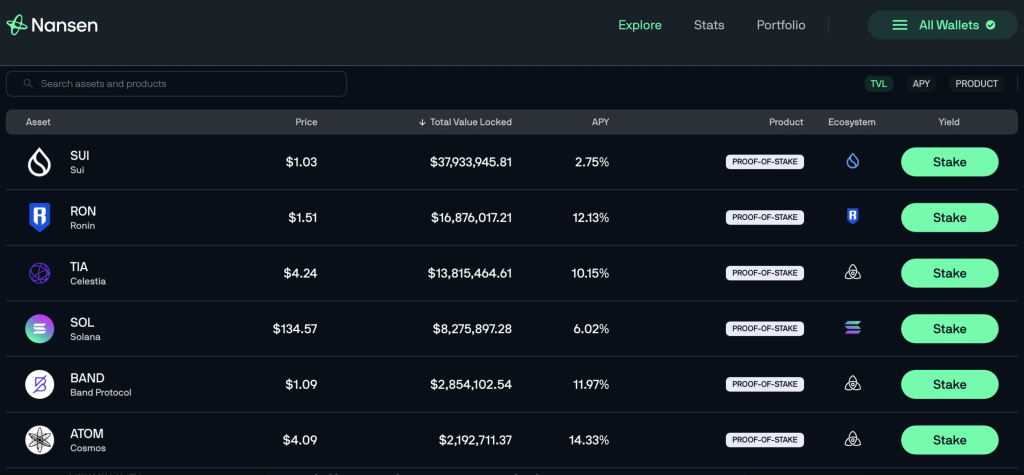The height and width of the screenshot is (475, 1024).
Task: Click the Sui ecosystem icon in the SUI row
Action: click(x=852, y=161)
